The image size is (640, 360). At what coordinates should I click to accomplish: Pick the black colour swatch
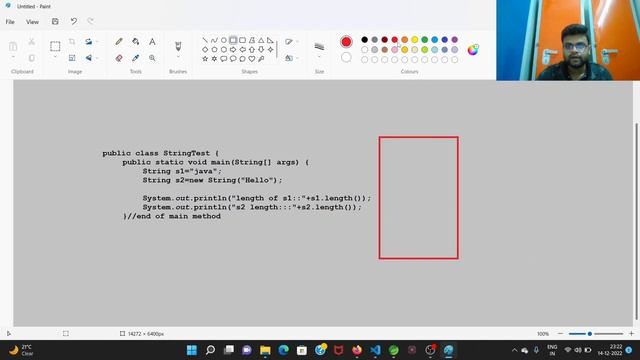point(364,40)
